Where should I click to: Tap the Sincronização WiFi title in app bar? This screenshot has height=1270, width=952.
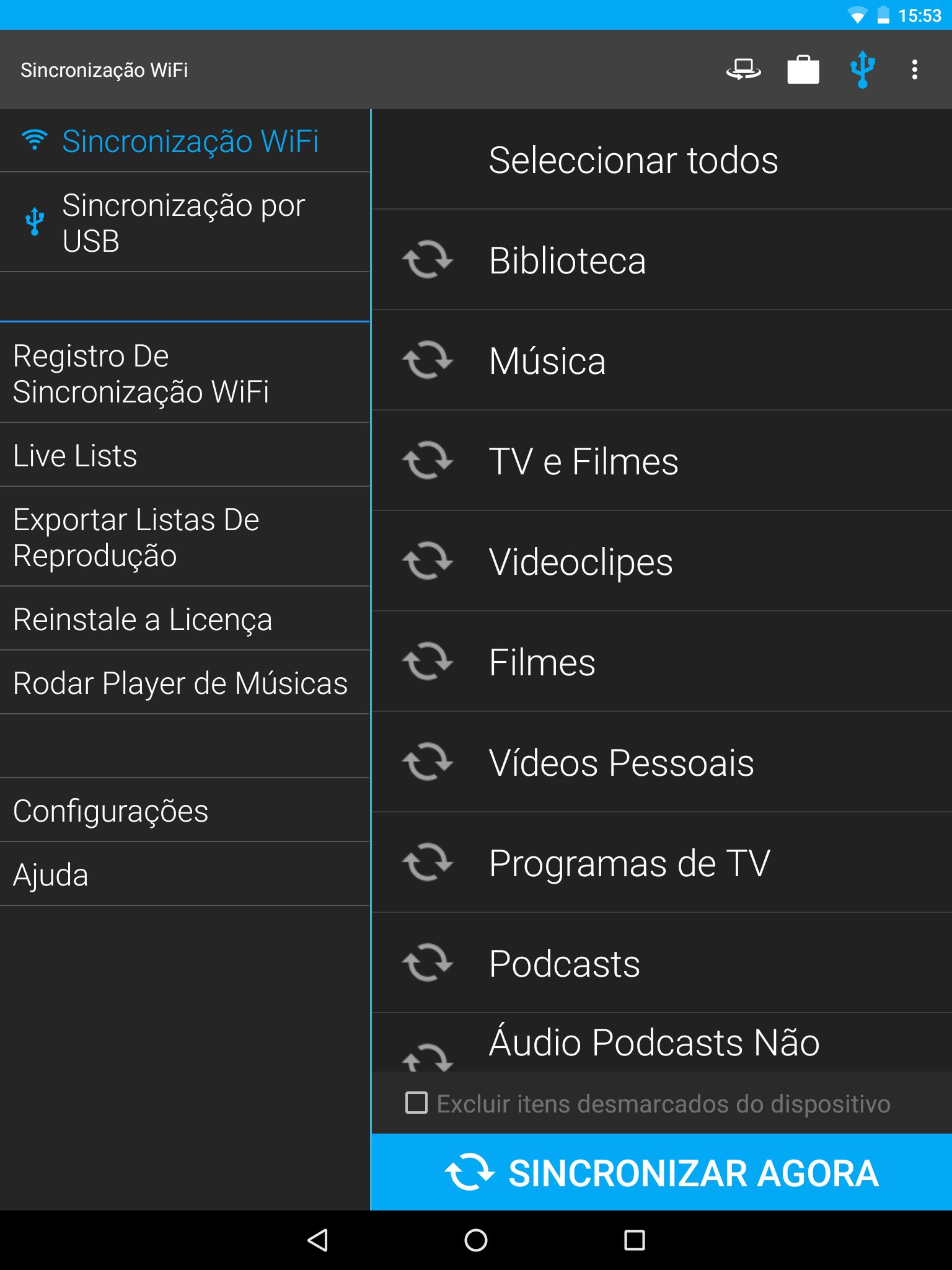[104, 70]
